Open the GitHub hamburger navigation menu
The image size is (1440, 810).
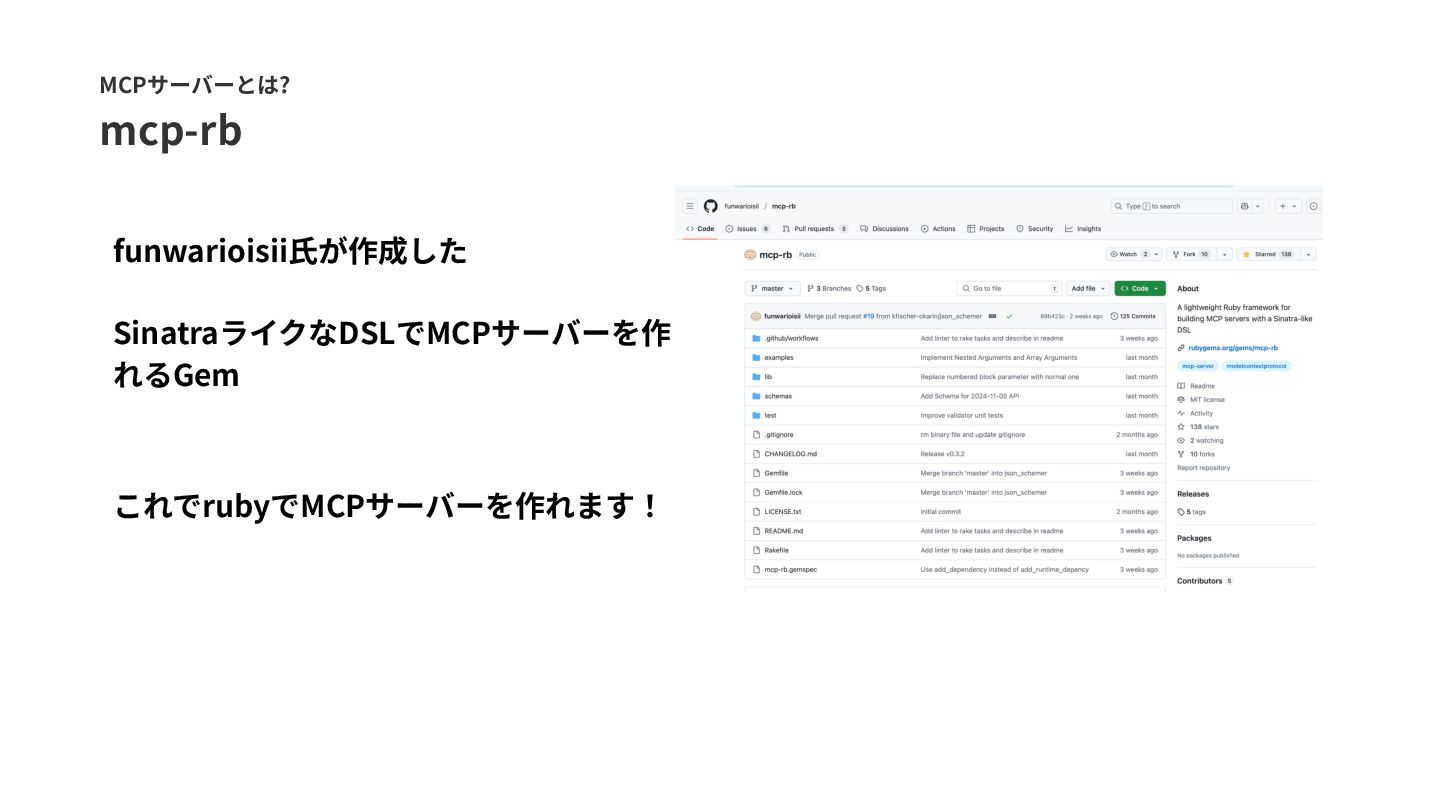point(690,206)
